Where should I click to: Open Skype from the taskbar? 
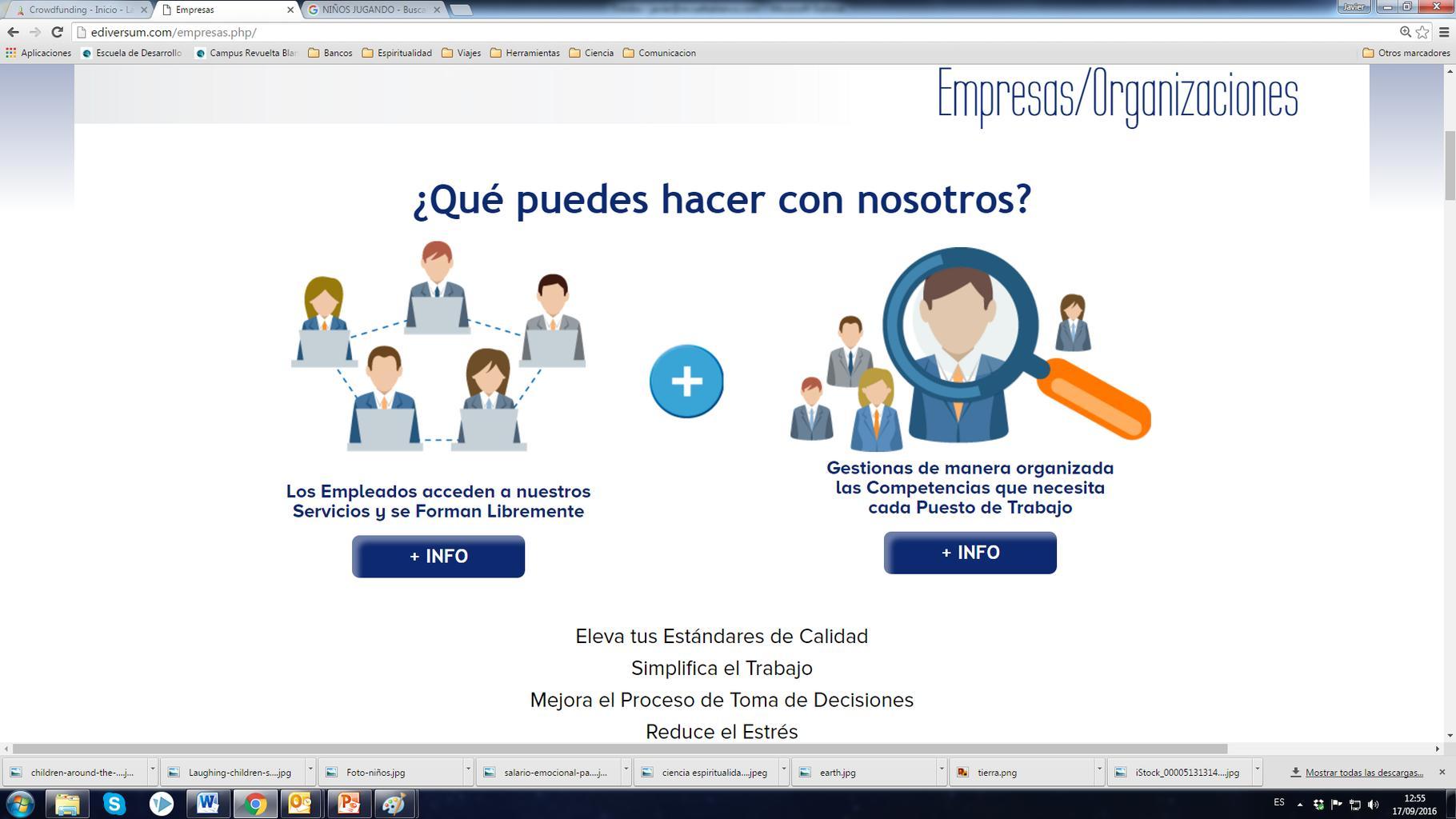(x=114, y=803)
